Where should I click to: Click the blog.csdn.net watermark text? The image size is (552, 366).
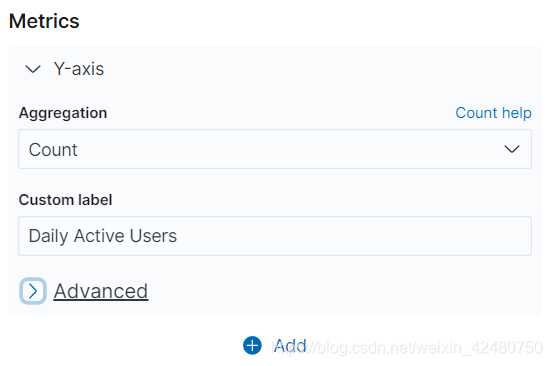408,348
